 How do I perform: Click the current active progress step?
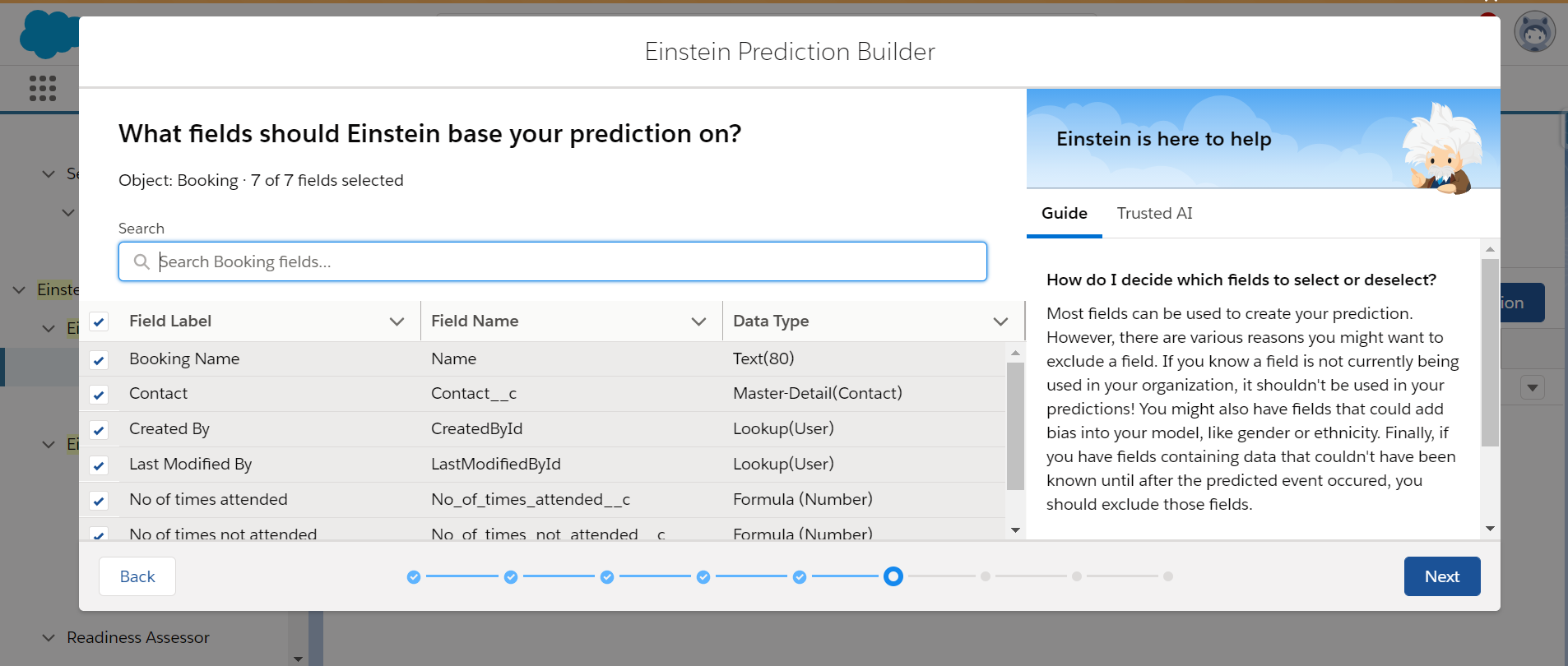click(x=893, y=576)
